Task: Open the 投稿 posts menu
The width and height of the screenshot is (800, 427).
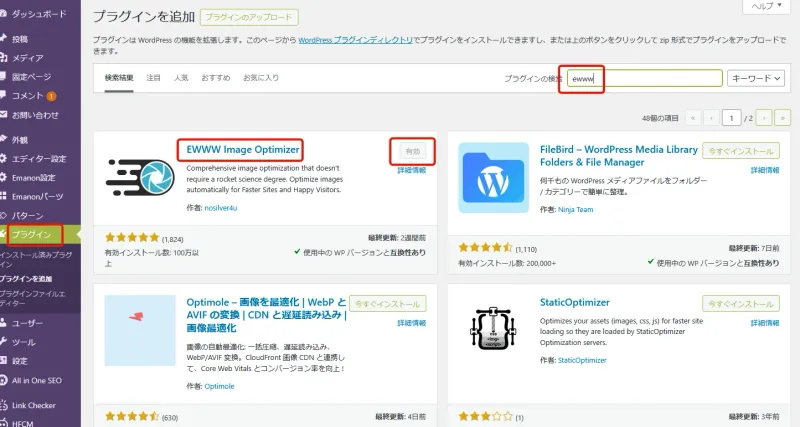Action: coord(20,39)
